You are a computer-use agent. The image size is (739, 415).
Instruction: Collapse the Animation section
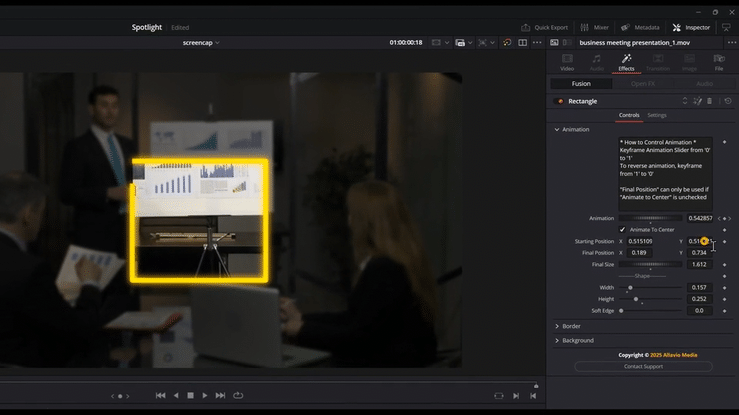(557, 129)
